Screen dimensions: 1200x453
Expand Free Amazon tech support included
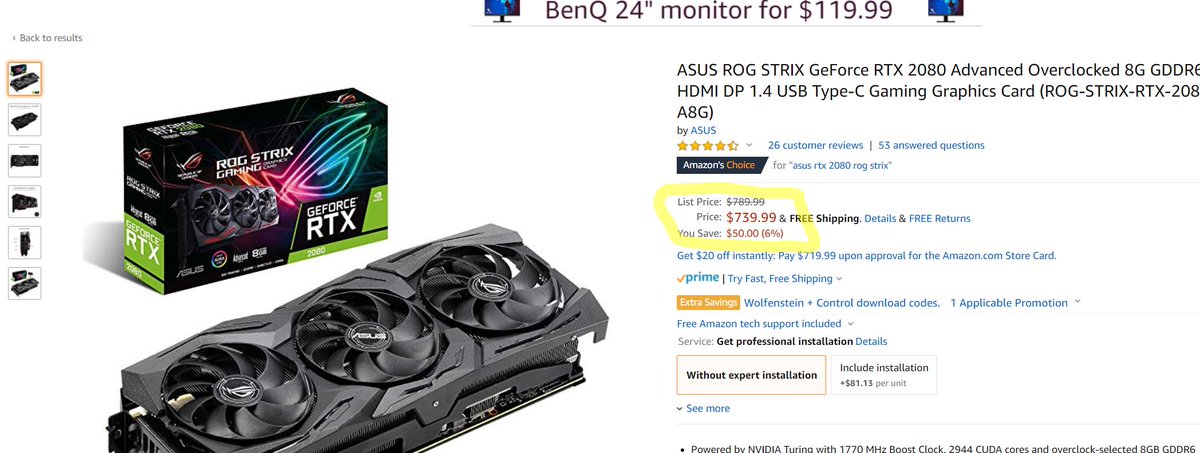[766, 324]
